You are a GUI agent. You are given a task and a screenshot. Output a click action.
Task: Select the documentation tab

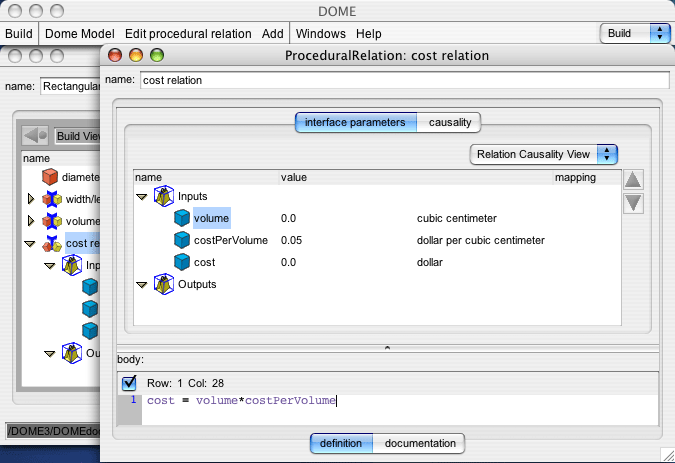[x=419, y=443]
